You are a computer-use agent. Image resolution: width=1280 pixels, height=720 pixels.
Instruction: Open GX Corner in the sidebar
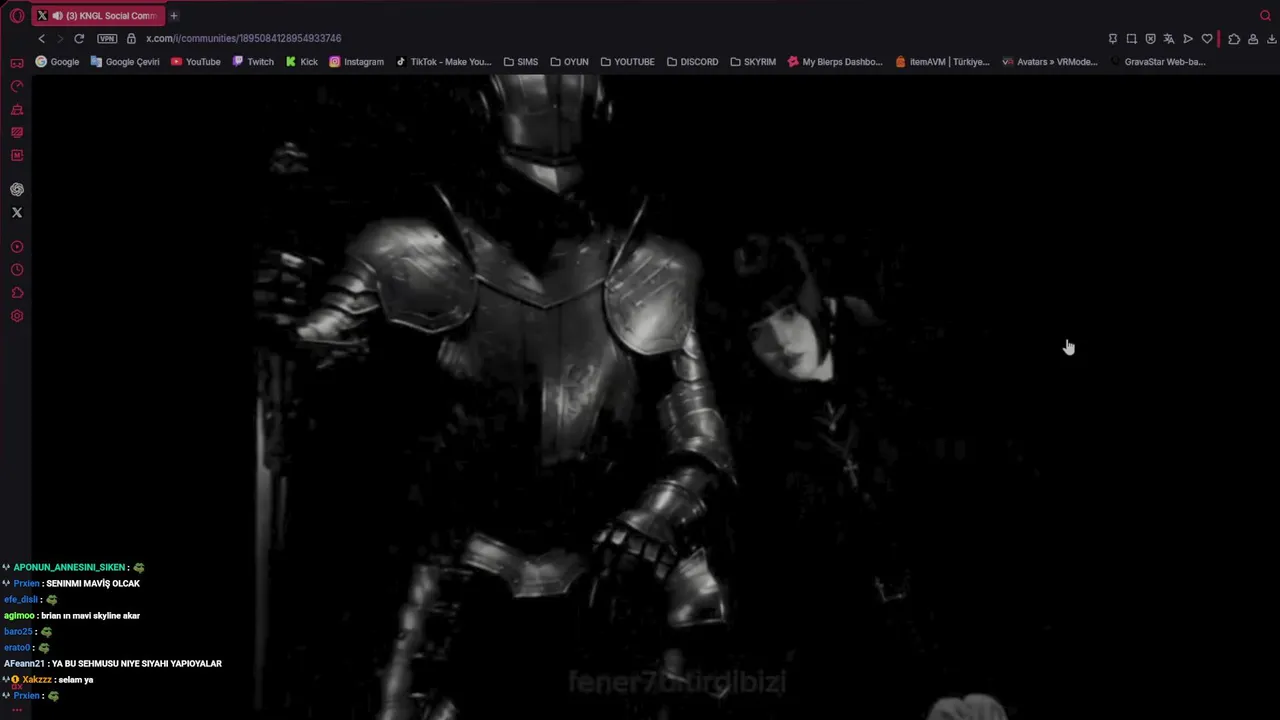pos(17,63)
